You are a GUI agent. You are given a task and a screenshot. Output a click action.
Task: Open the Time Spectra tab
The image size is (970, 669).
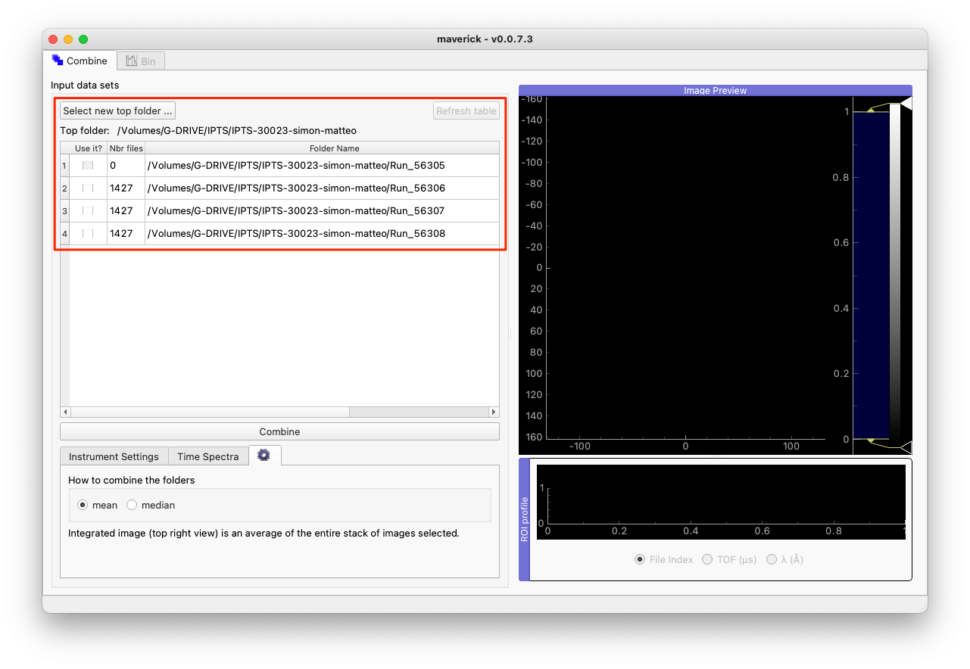(208, 457)
